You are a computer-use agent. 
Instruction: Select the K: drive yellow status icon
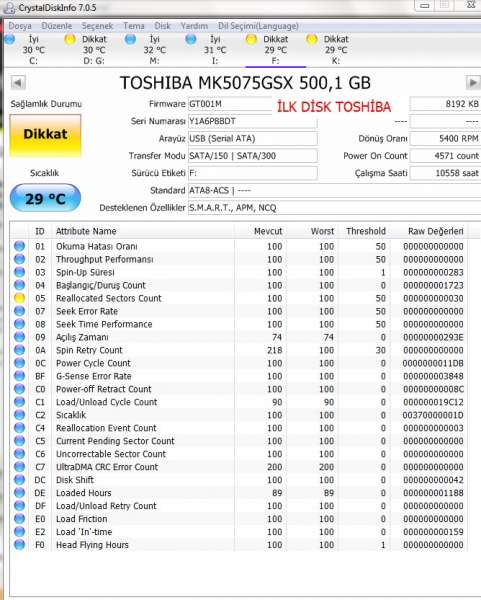click(x=311, y=39)
